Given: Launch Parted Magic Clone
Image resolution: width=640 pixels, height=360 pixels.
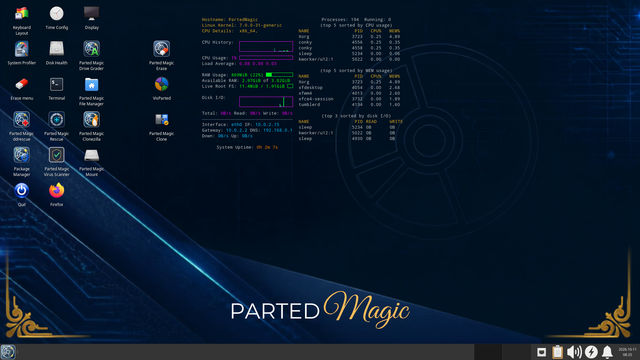Looking at the screenshot, I should 162,120.
